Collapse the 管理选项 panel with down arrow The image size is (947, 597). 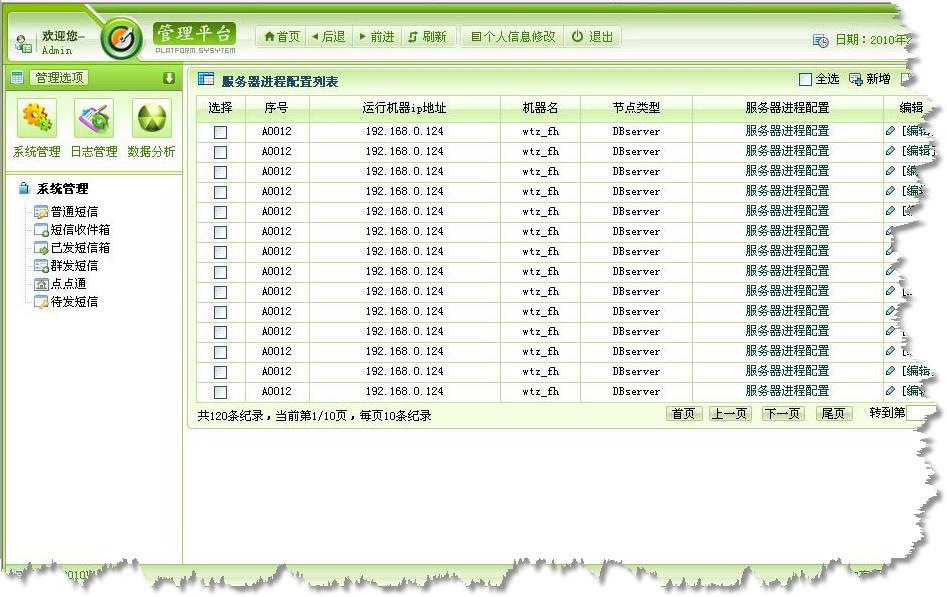pos(169,78)
